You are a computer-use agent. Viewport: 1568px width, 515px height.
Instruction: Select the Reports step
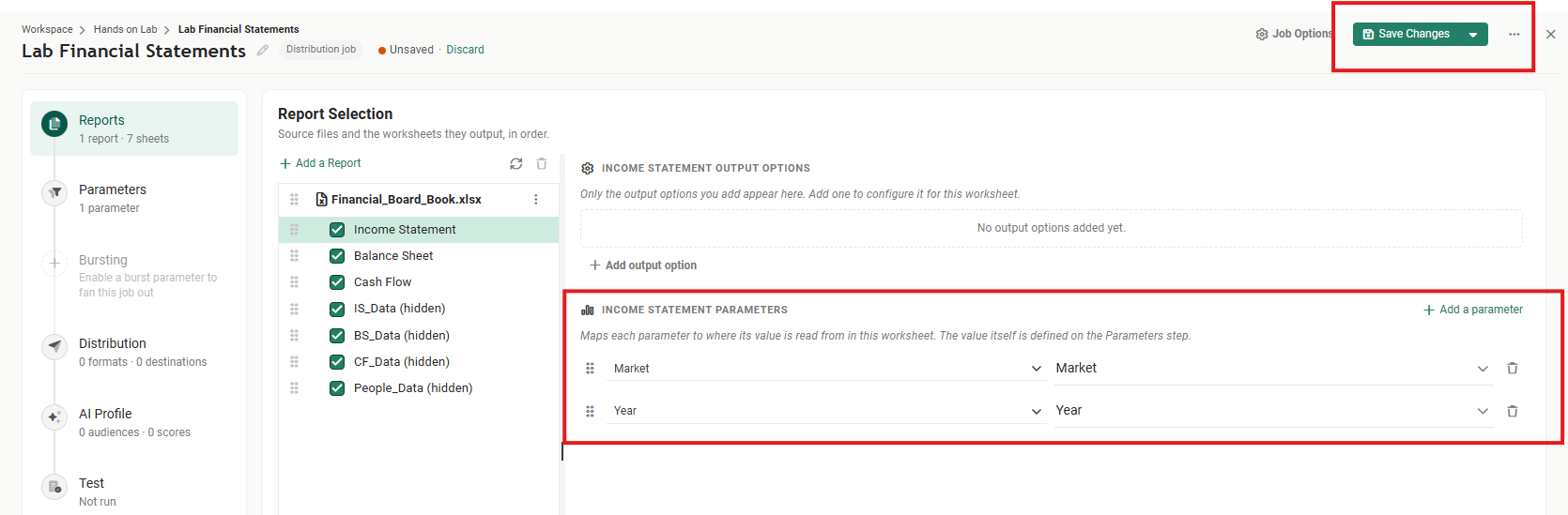(x=134, y=129)
